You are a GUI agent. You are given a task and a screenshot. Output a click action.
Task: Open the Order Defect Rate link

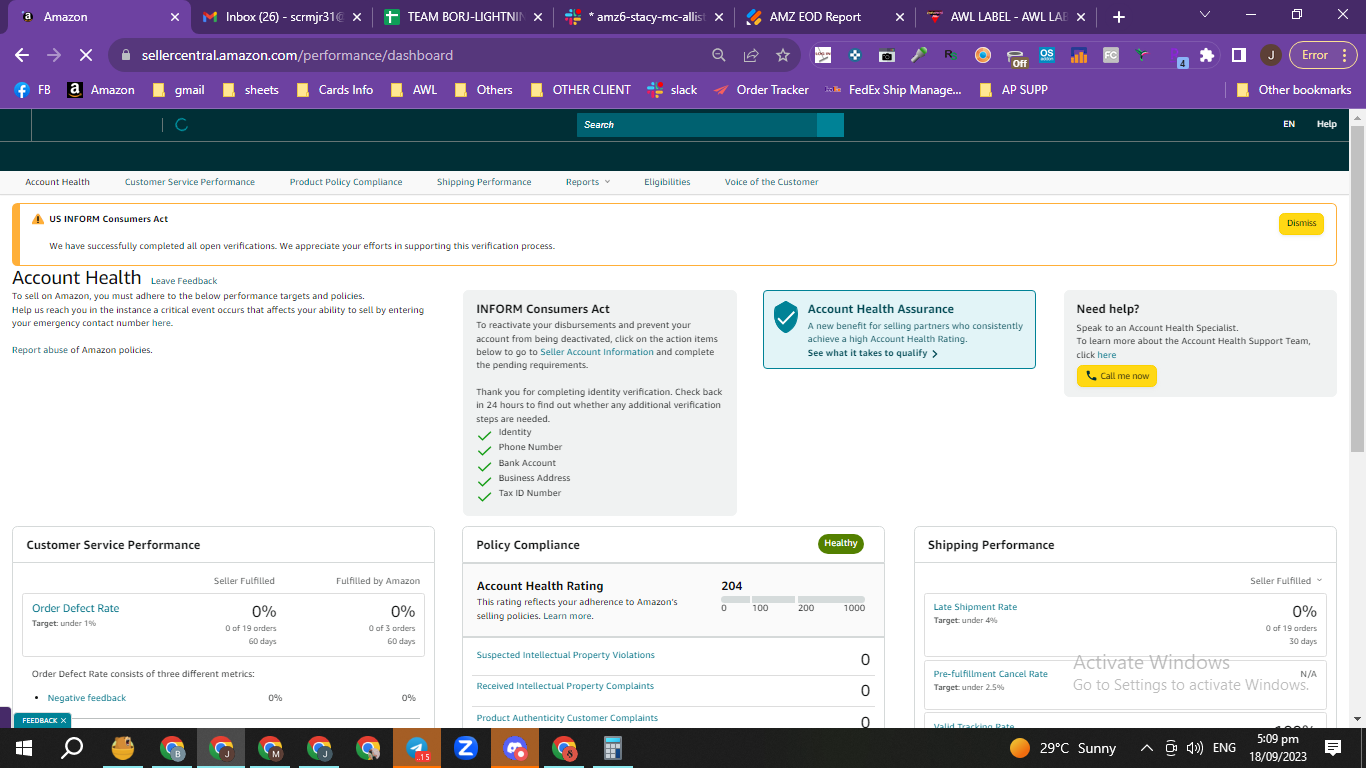[76, 608]
